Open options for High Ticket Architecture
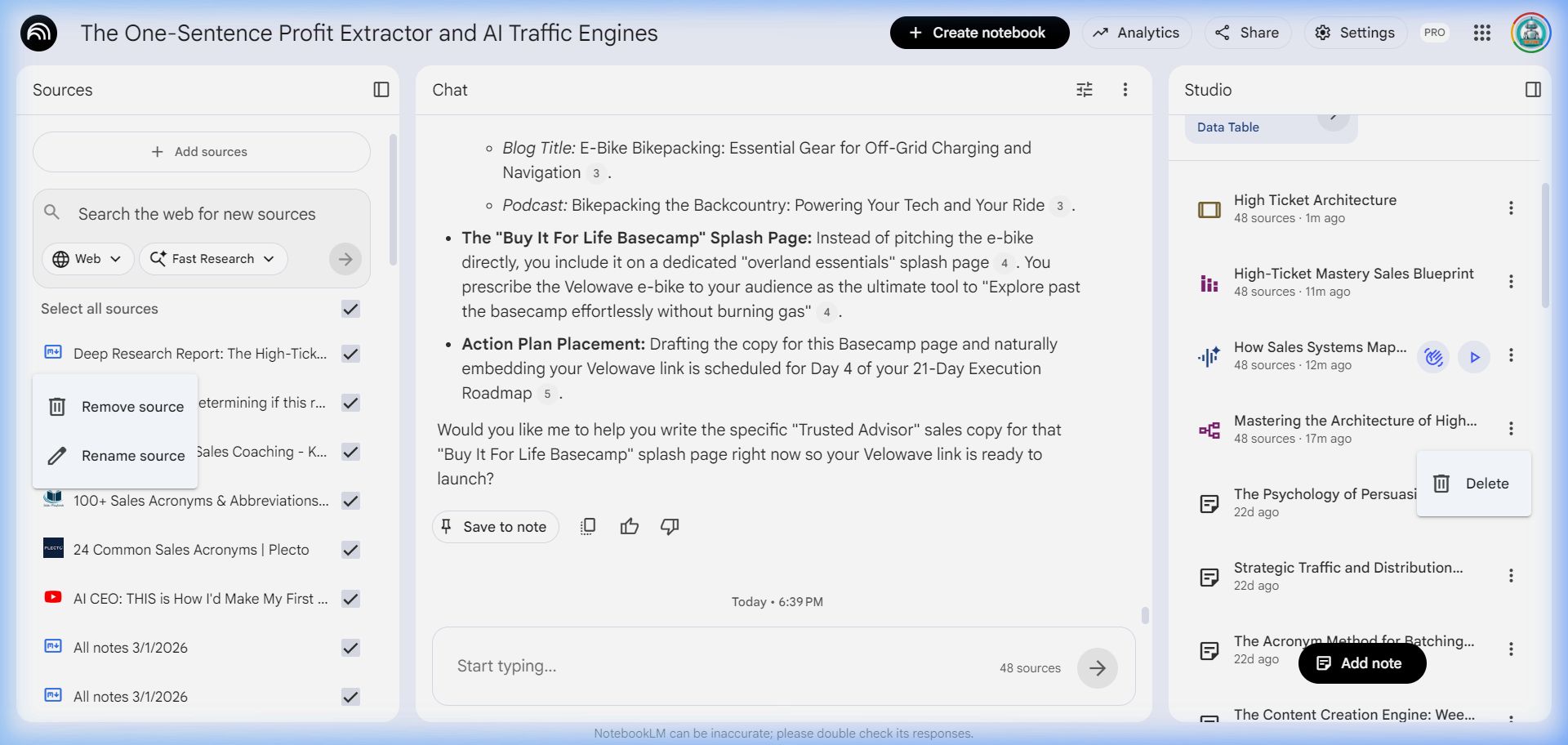Image resolution: width=1568 pixels, height=745 pixels. click(x=1511, y=208)
